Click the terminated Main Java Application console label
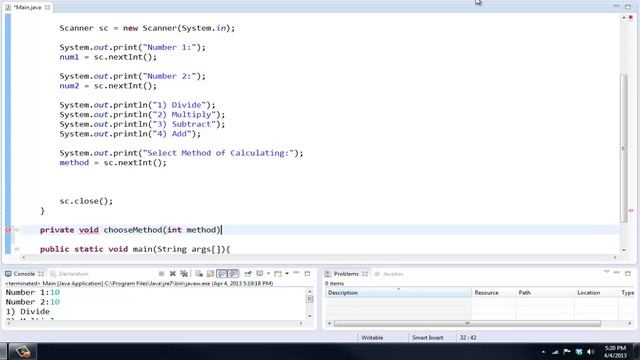This screenshot has width=640, height=360. [139, 283]
